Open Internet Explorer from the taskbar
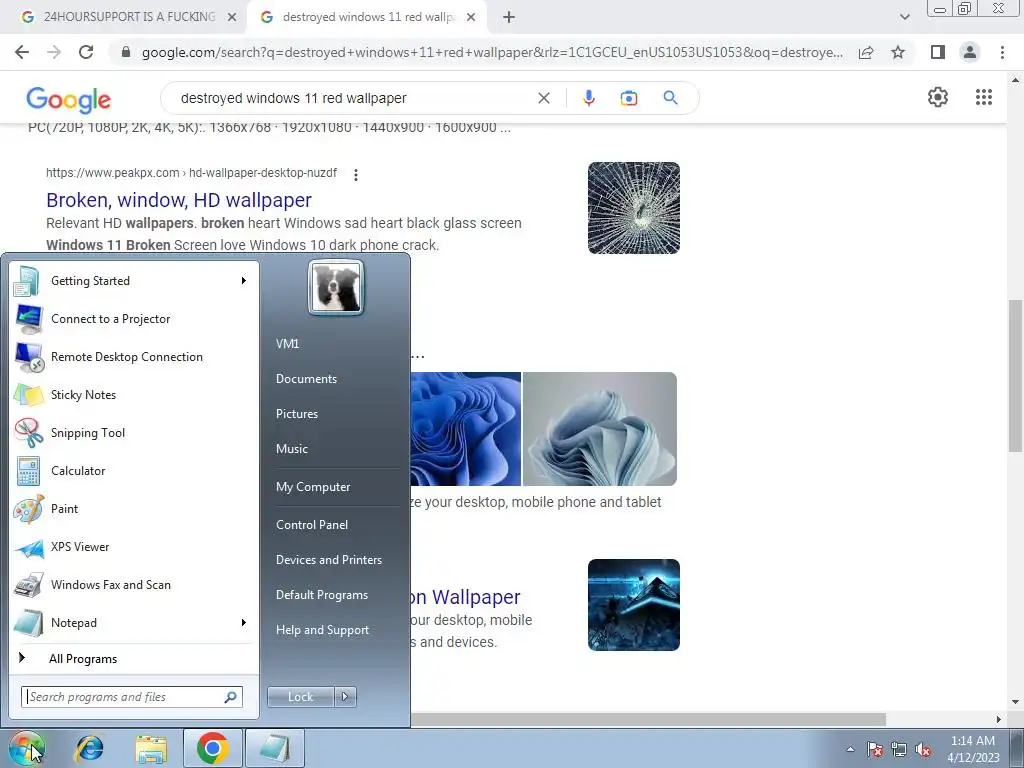Image resolution: width=1024 pixels, height=768 pixels. [89, 748]
